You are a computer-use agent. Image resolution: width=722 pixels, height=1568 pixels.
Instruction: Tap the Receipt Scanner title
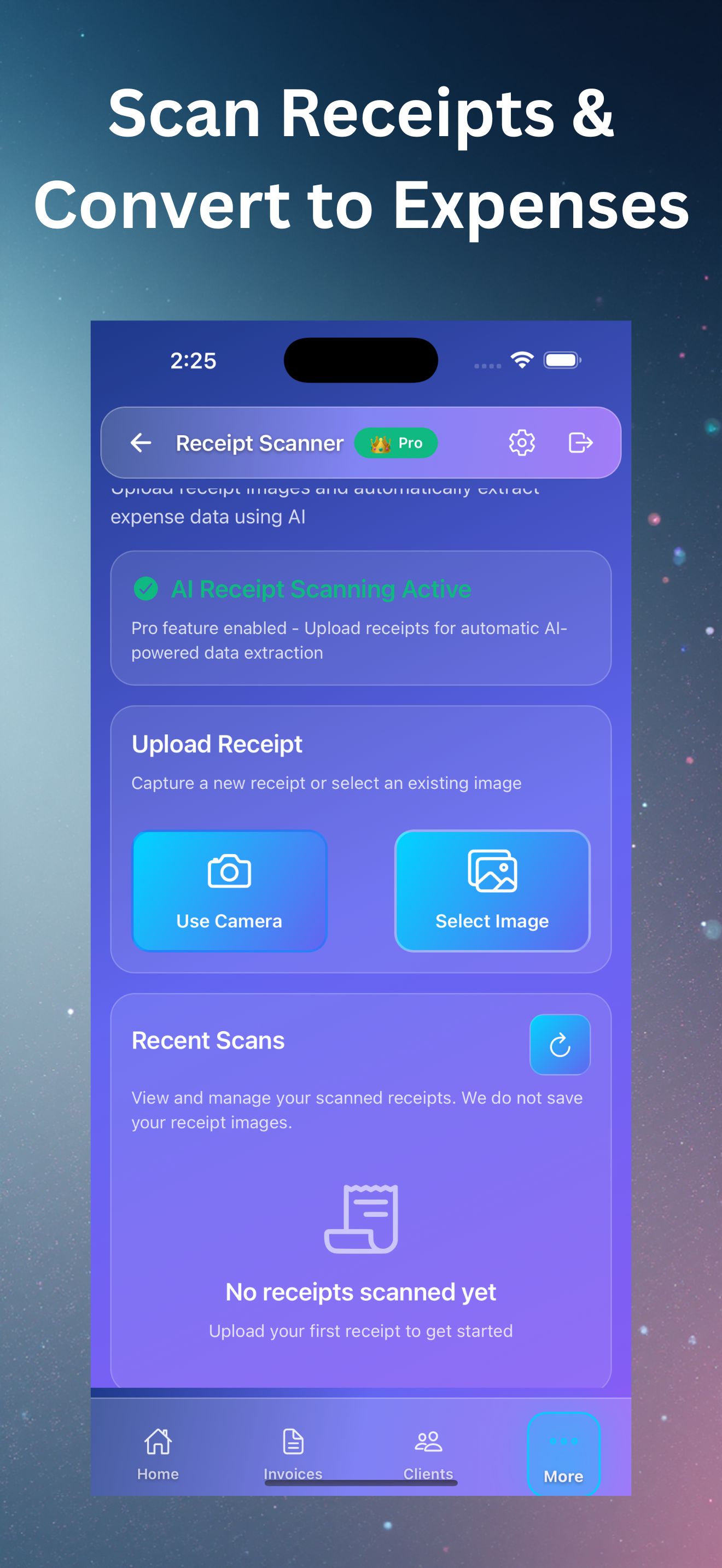click(259, 443)
